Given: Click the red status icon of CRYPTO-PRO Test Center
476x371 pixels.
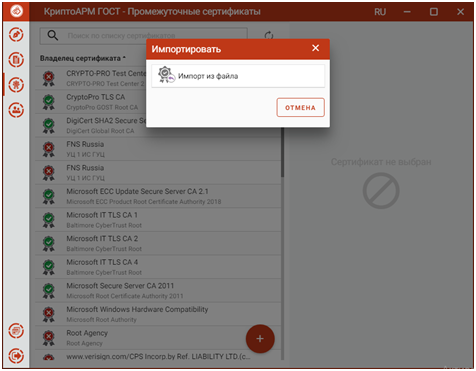Looking at the screenshot, I should coord(49,79).
